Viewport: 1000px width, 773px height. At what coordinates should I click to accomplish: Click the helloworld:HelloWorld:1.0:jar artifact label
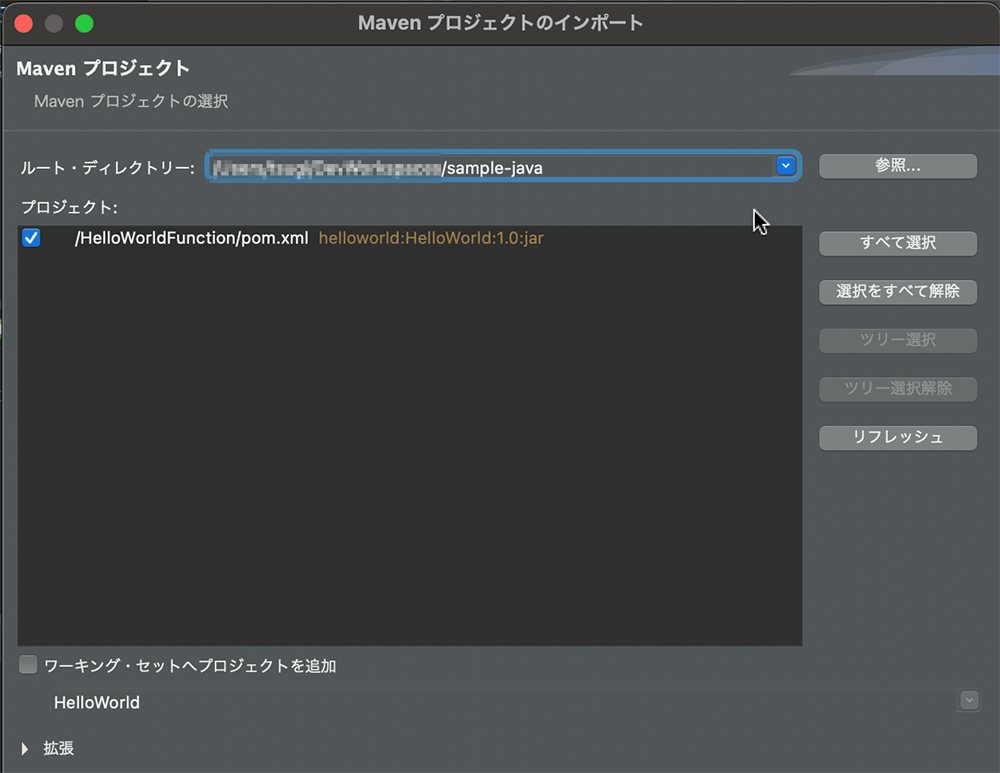pyautogui.click(x=431, y=238)
